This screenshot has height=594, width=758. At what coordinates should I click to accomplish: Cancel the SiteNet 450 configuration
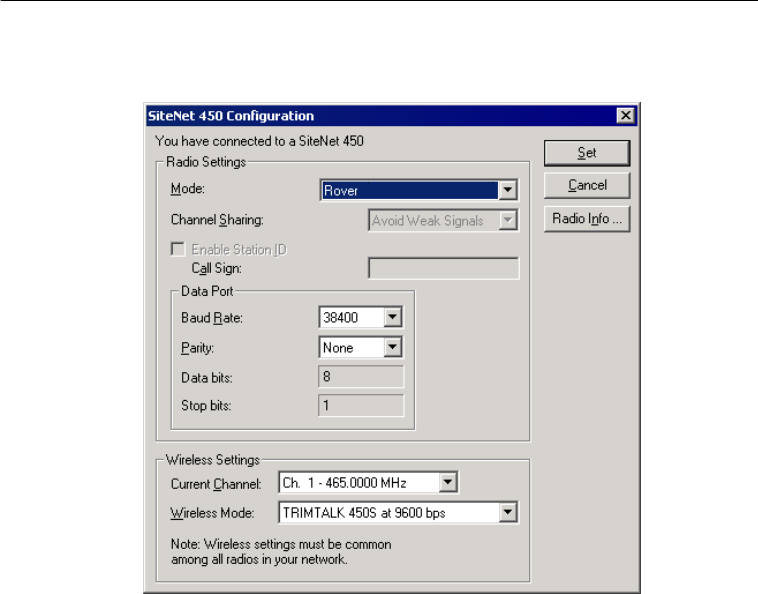click(x=587, y=186)
